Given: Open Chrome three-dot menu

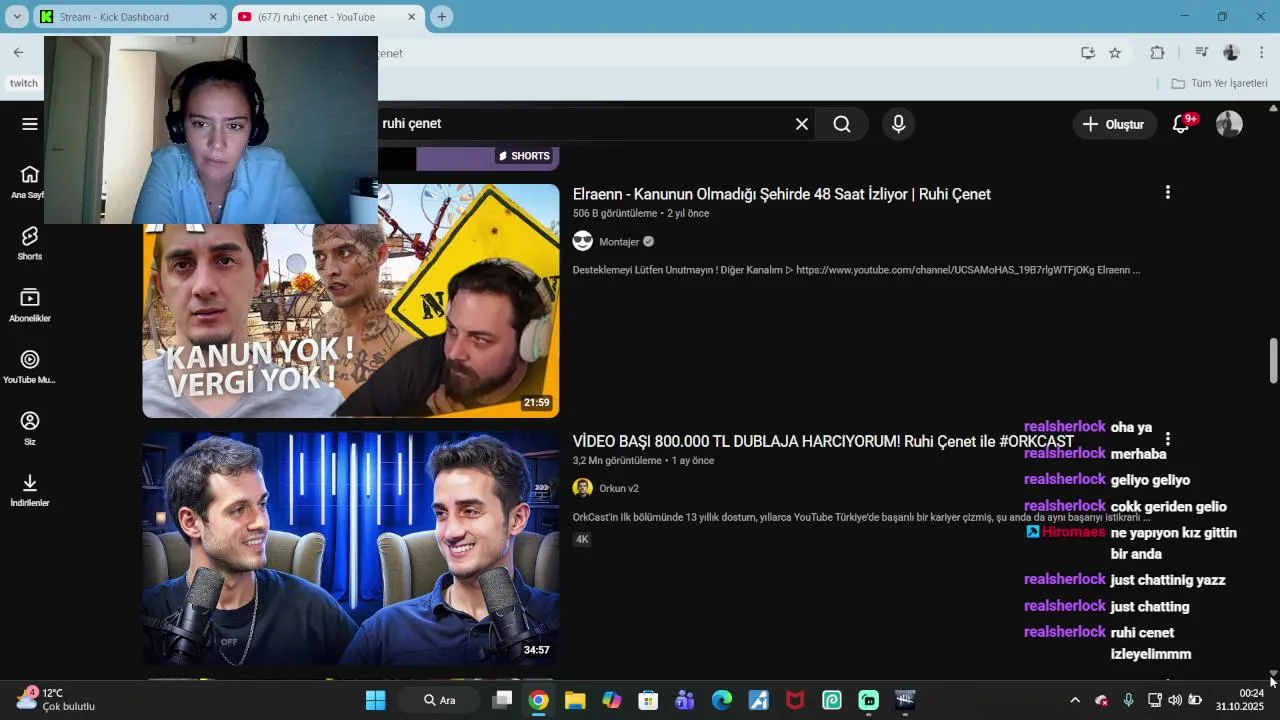Looking at the screenshot, I should pos(1262,53).
